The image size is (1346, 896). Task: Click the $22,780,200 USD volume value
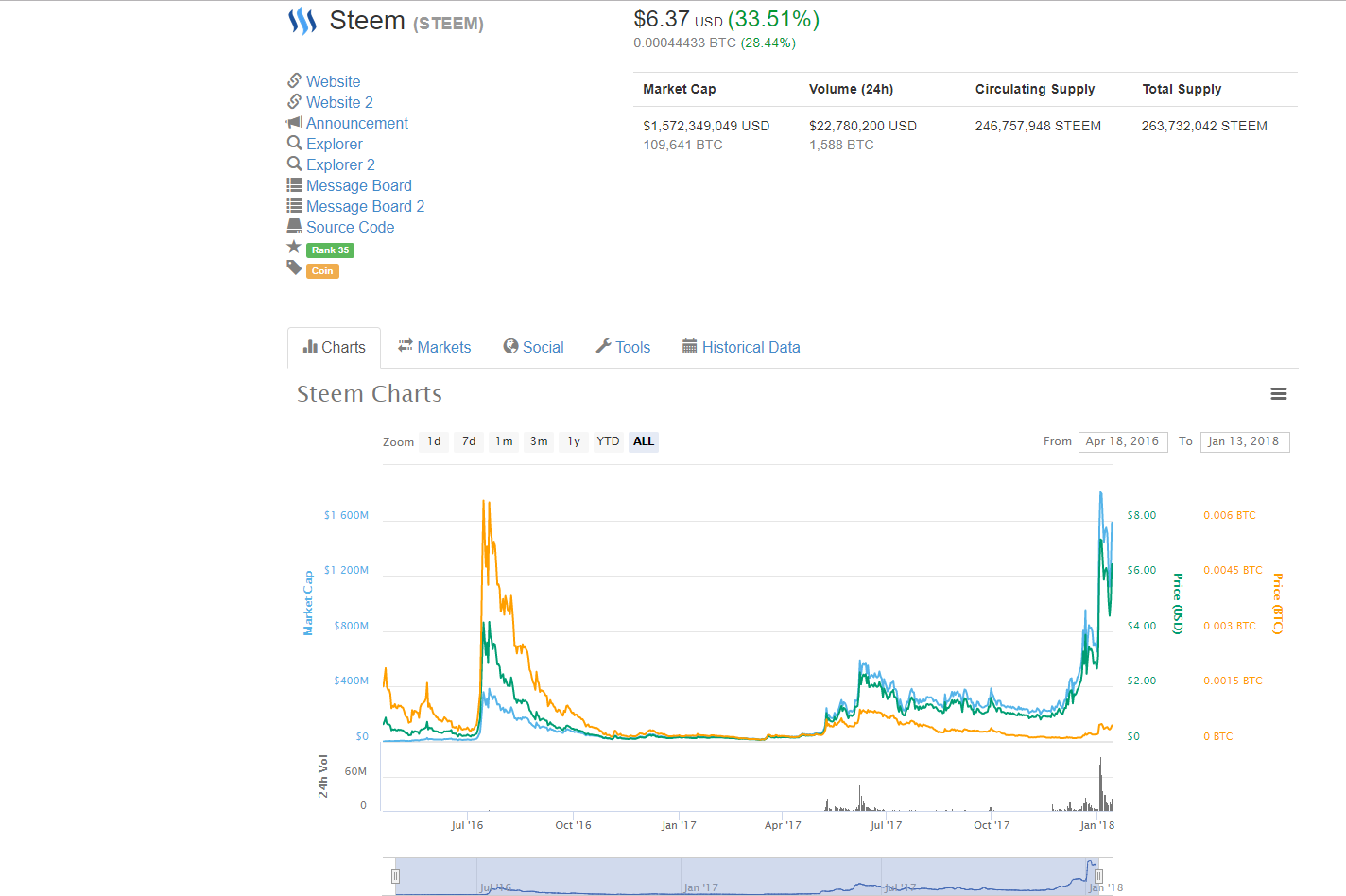[863, 126]
